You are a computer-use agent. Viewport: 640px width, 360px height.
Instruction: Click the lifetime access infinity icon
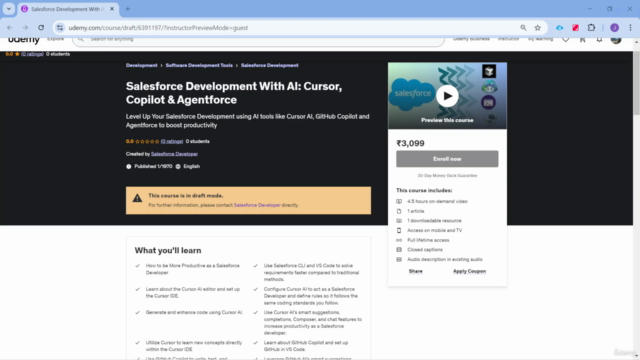pos(399,240)
